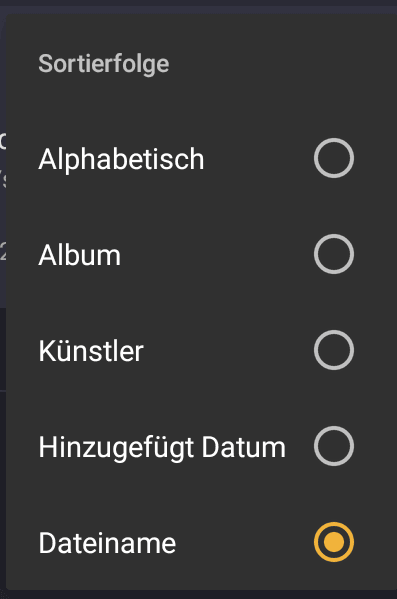Click the gap between Datum and its radio
The height and width of the screenshot is (599, 397).
tap(300, 446)
